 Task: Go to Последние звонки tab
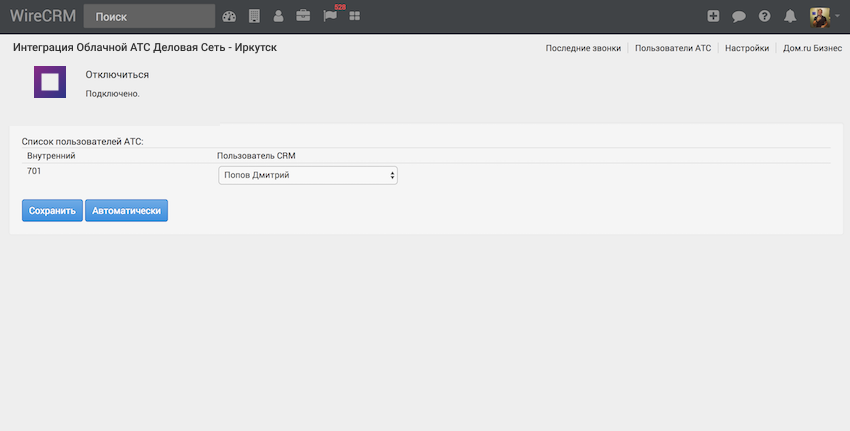tap(583, 48)
